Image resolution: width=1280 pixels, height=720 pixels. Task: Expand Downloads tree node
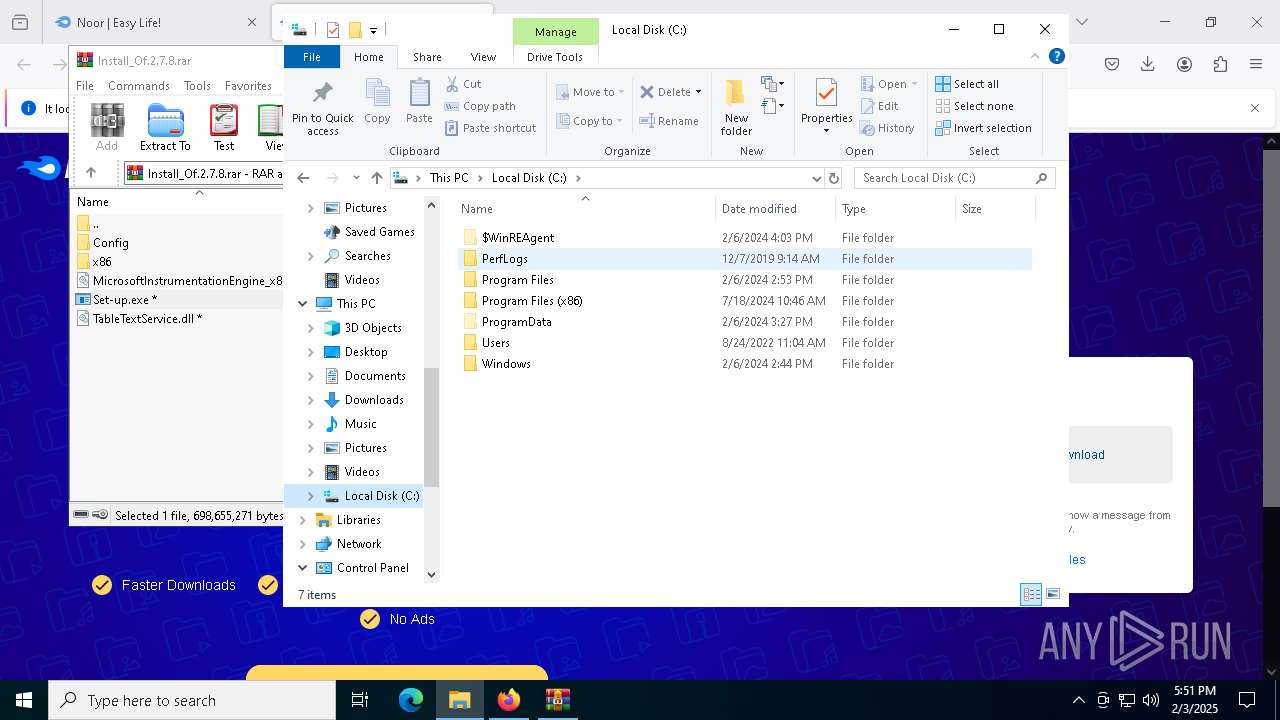310,400
